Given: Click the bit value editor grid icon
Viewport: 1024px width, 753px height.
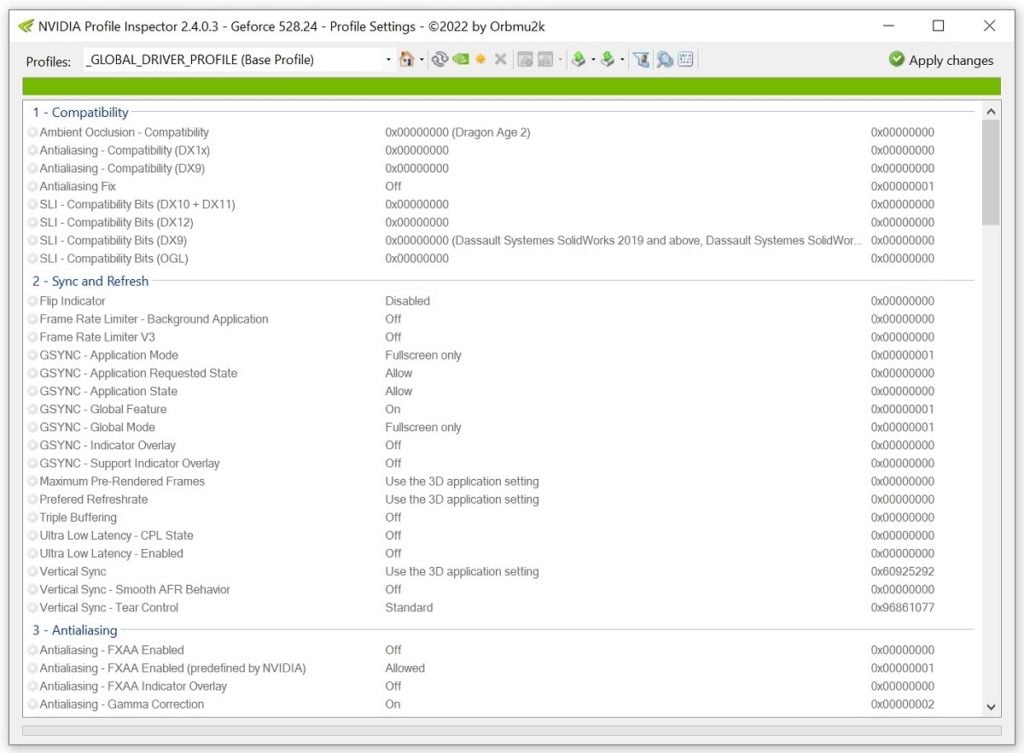Looking at the screenshot, I should pyautogui.click(x=686, y=60).
